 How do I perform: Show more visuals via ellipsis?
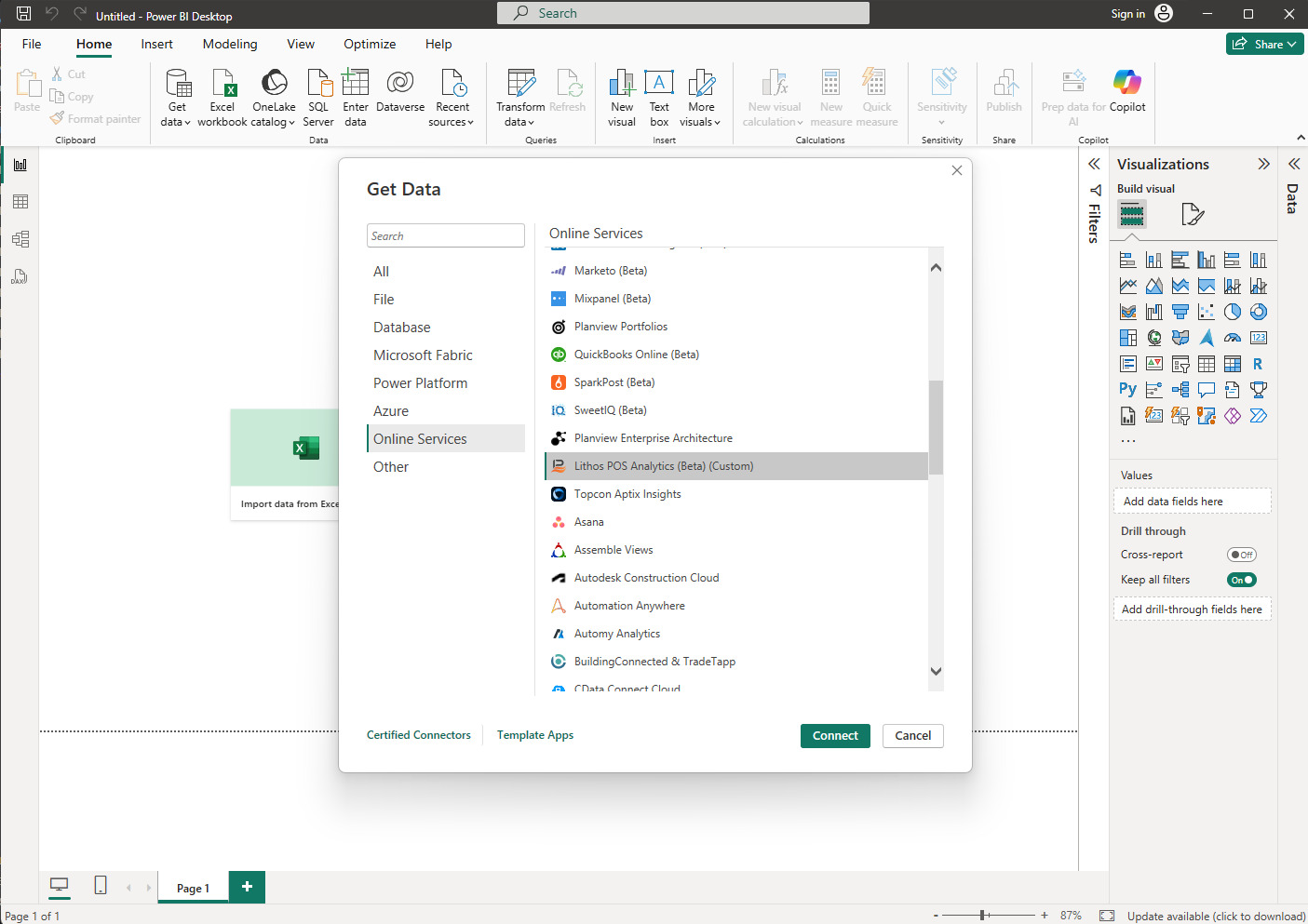1128,440
